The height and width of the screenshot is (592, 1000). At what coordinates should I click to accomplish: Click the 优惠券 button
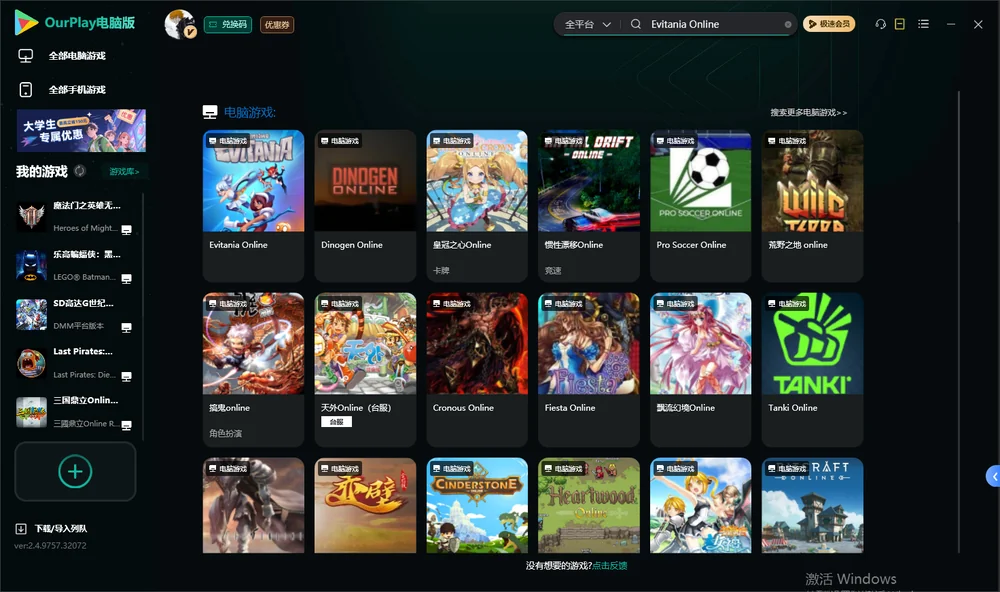[x=277, y=24]
